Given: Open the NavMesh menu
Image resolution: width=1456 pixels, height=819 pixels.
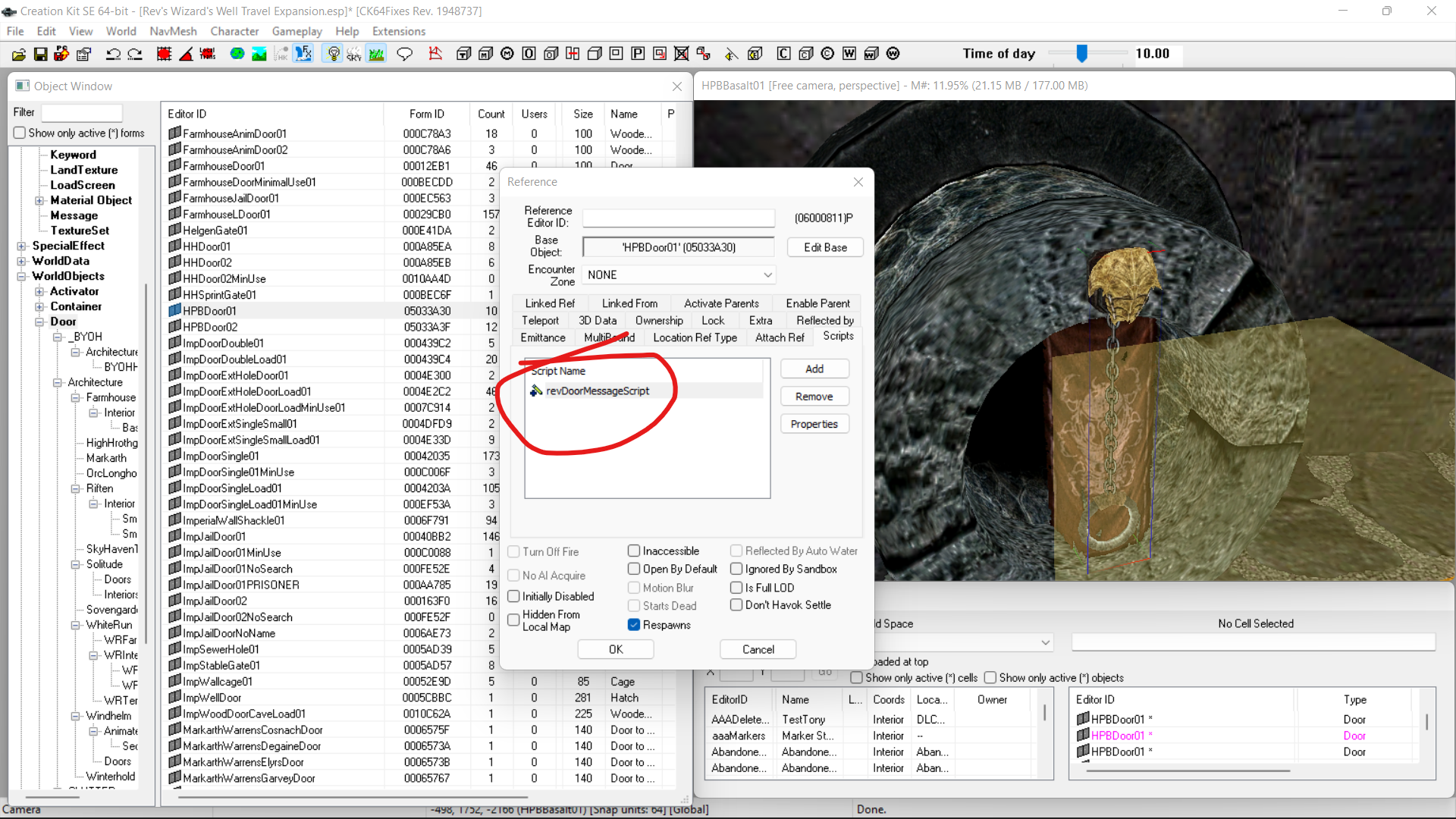Looking at the screenshot, I should click(173, 31).
